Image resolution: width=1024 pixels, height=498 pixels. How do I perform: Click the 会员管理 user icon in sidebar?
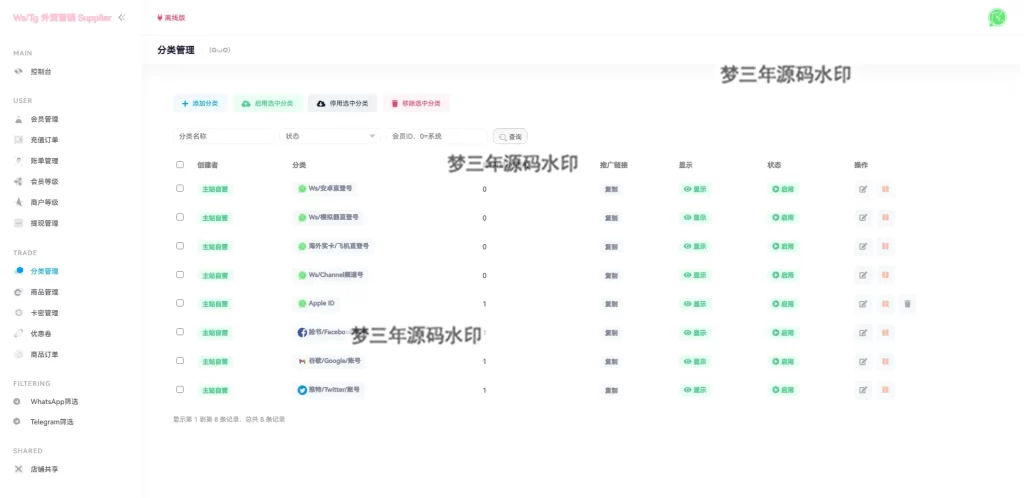(19, 119)
